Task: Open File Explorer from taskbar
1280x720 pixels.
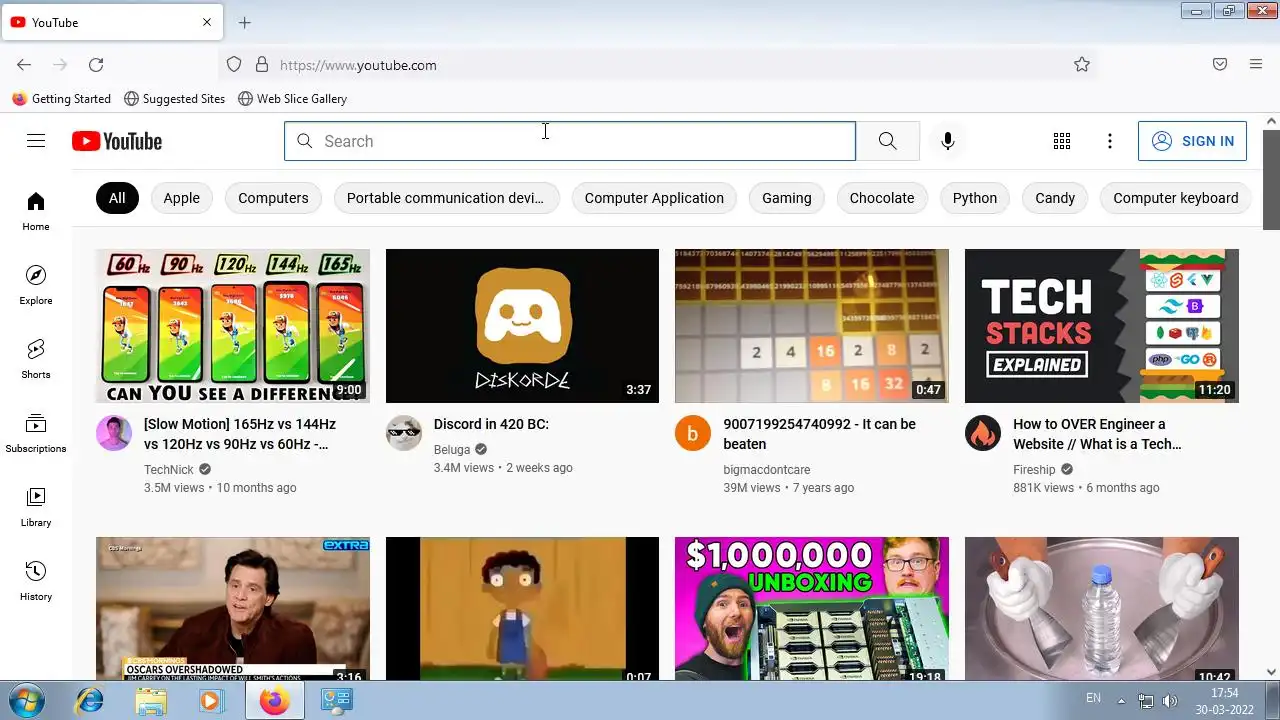Action: (151, 701)
